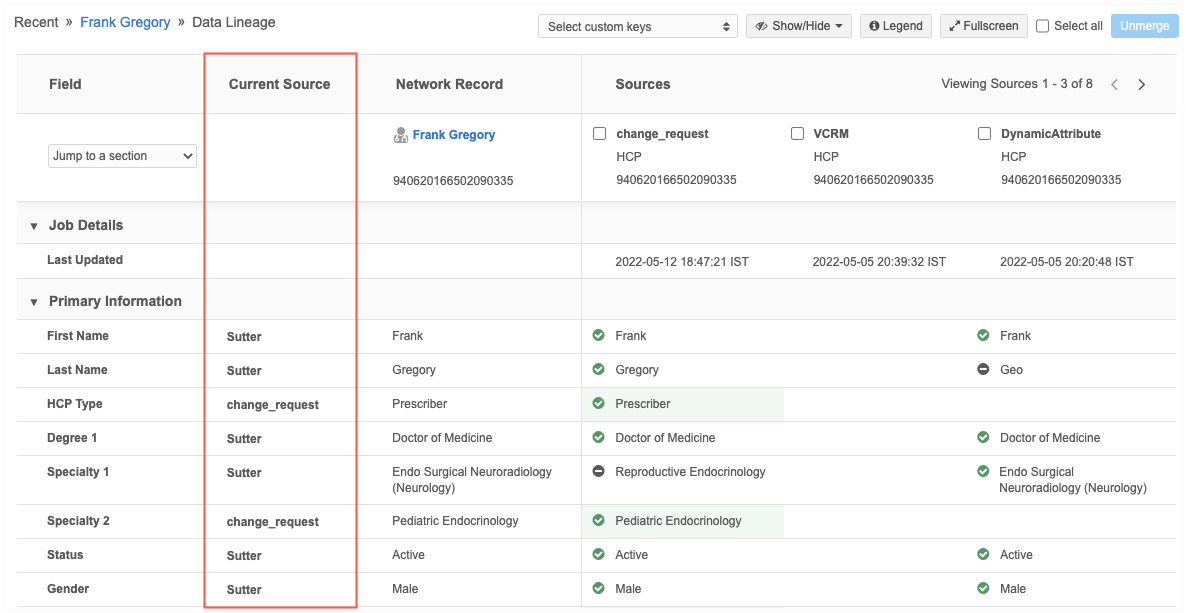Go to next sources page arrow
Image resolution: width=1186 pixels, height=613 pixels.
pyautogui.click(x=1142, y=85)
